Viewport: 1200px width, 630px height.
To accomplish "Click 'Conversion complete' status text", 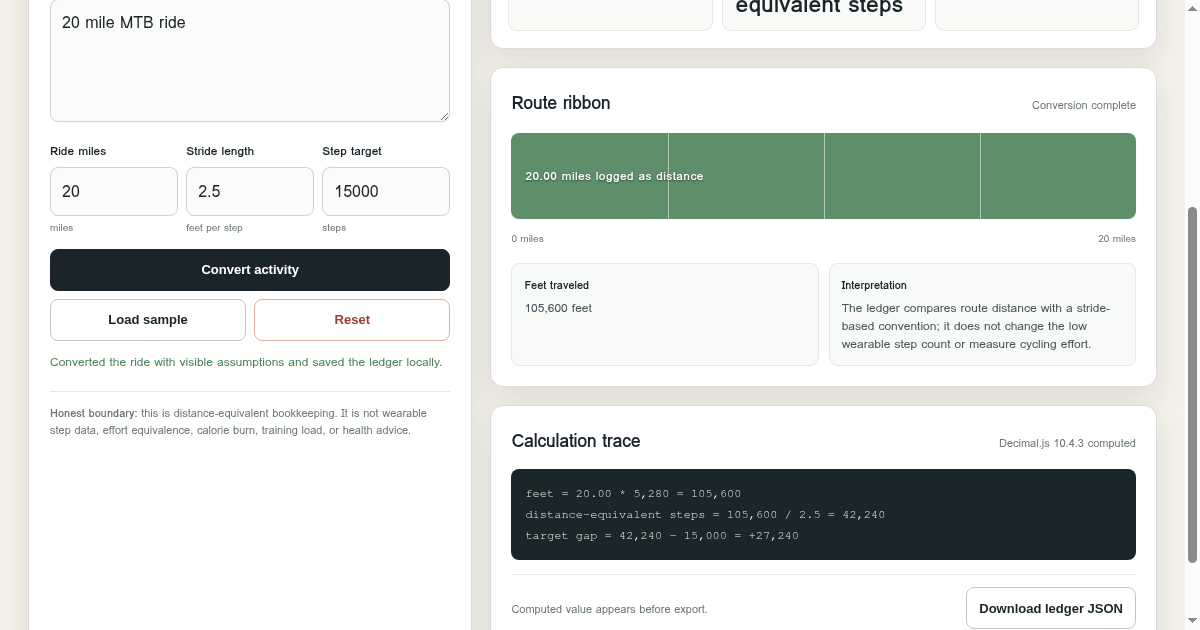I will tap(1084, 105).
